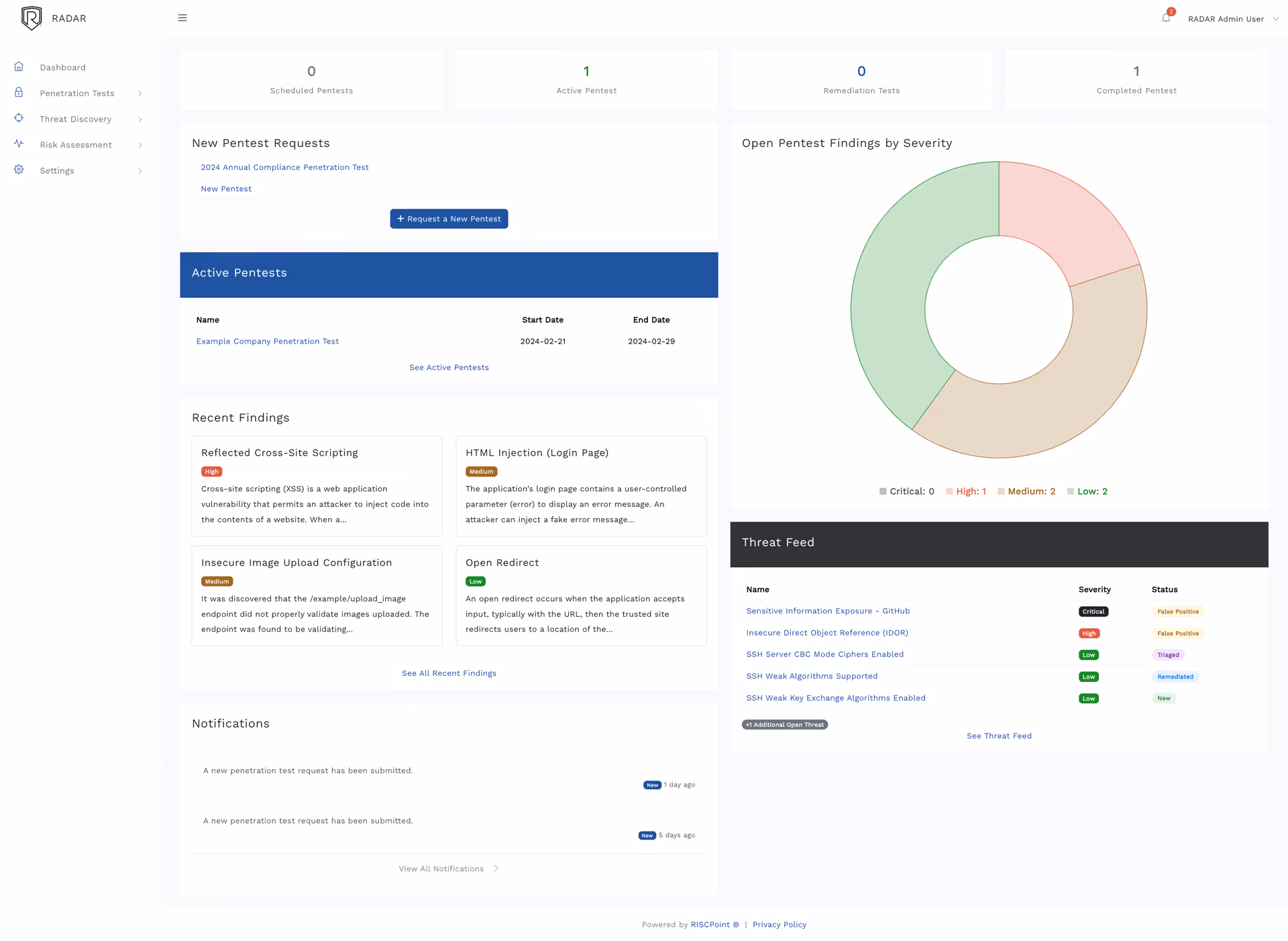Select Risk Assessment in the sidebar

(x=76, y=144)
